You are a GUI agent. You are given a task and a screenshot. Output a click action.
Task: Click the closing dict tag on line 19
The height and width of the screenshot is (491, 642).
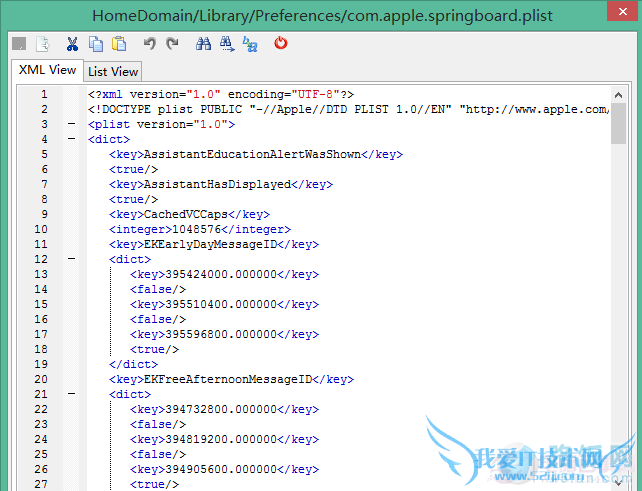point(133,364)
